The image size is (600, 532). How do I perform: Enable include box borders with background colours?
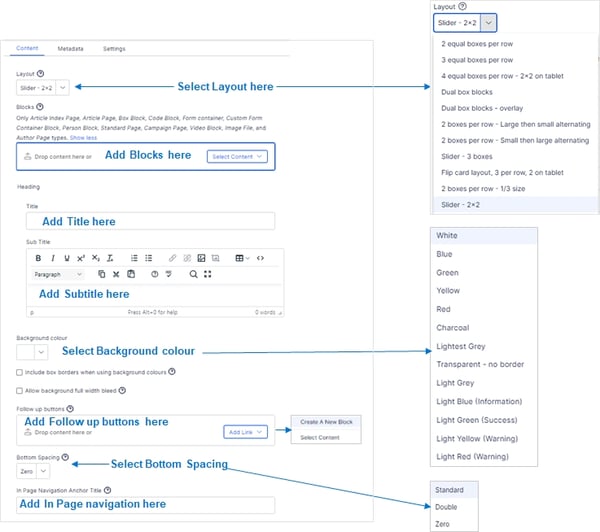pos(21,373)
